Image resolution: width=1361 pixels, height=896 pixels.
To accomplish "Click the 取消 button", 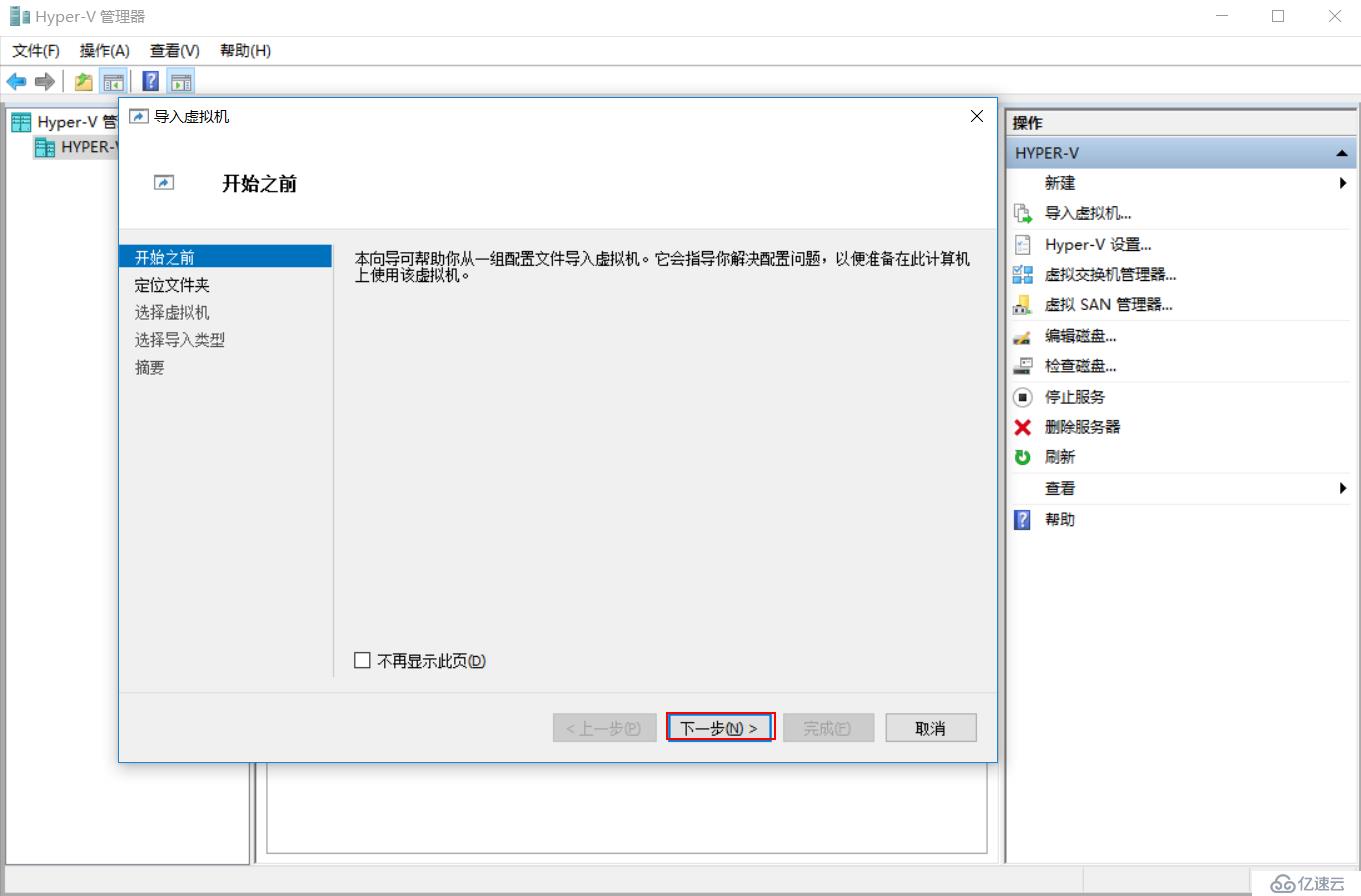I will pos(931,728).
